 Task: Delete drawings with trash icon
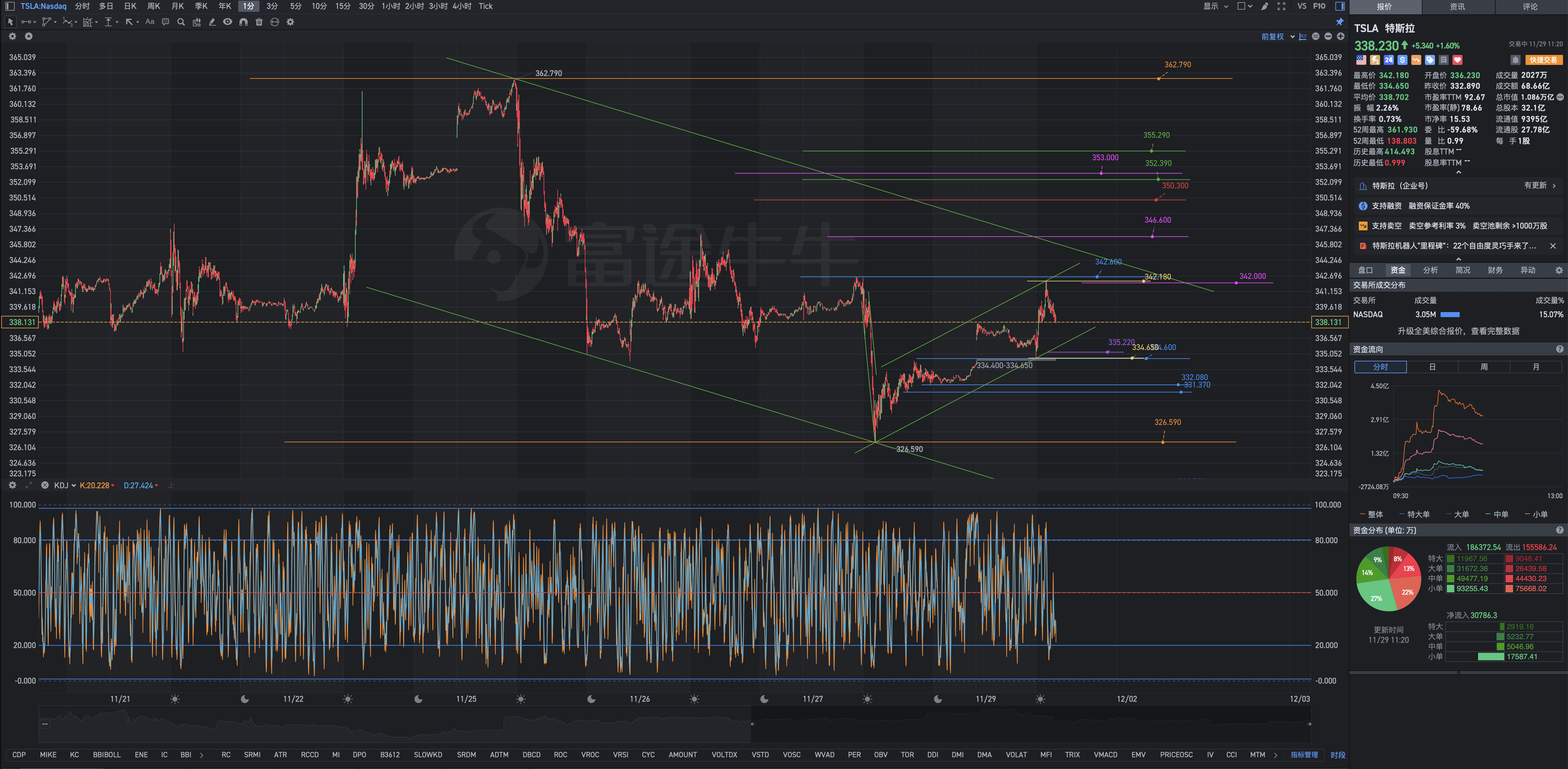pos(259,22)
